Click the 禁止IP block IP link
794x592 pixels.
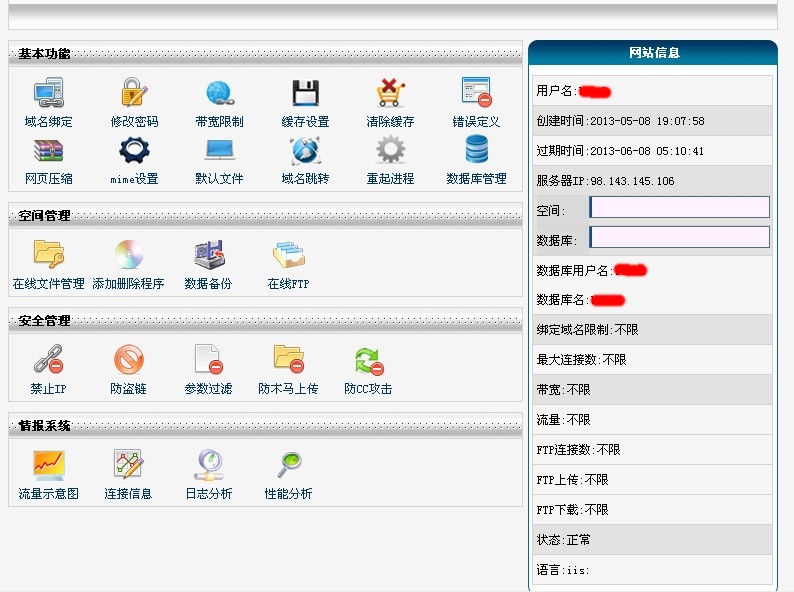[x=48, y=388]
